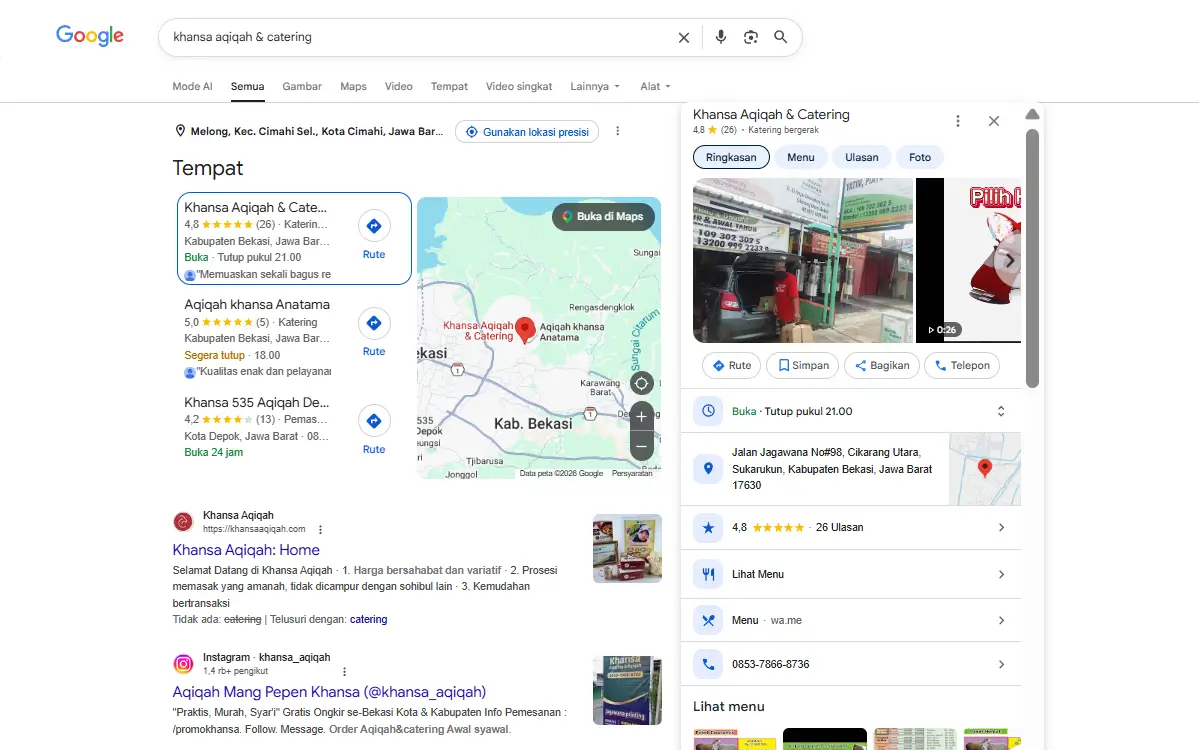Image resolution: width=1199 pixels, height=750 pixels.
Task: Select Foto chip in panel
Action: pyautogui.click(x=920, y=157)
